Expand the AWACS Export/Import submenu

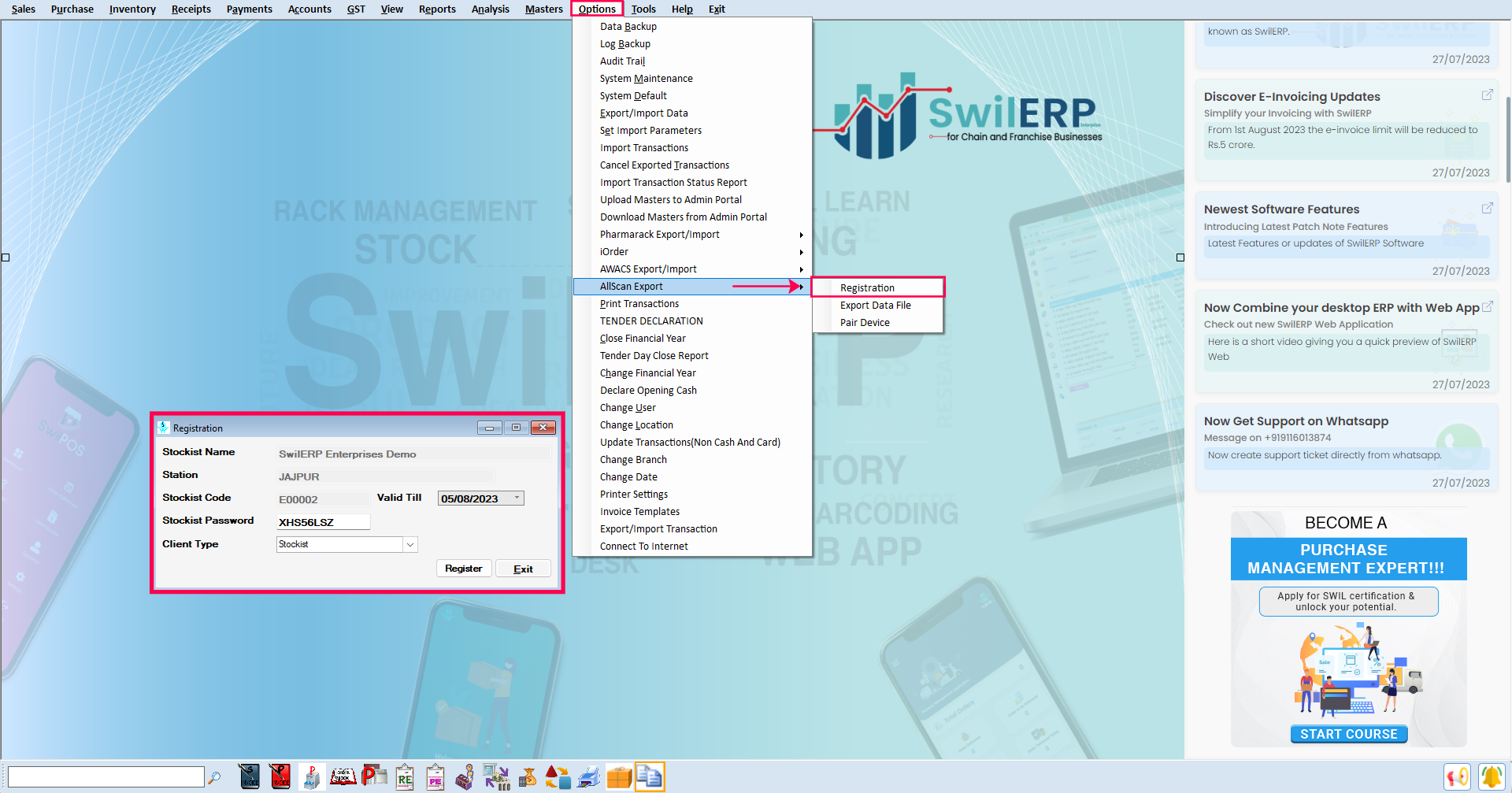[692, 269]
